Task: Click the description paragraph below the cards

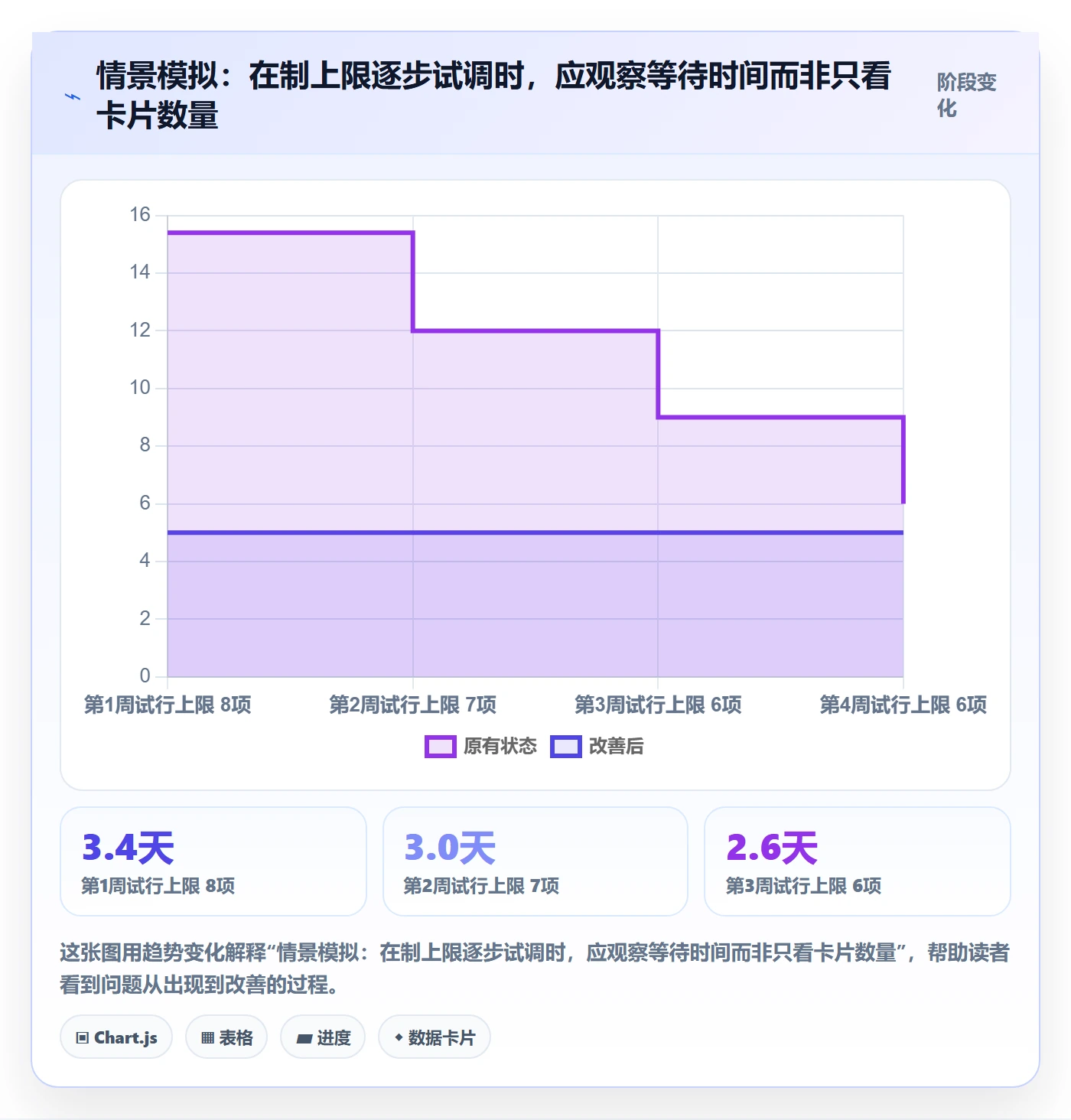Action: point(535,968)
